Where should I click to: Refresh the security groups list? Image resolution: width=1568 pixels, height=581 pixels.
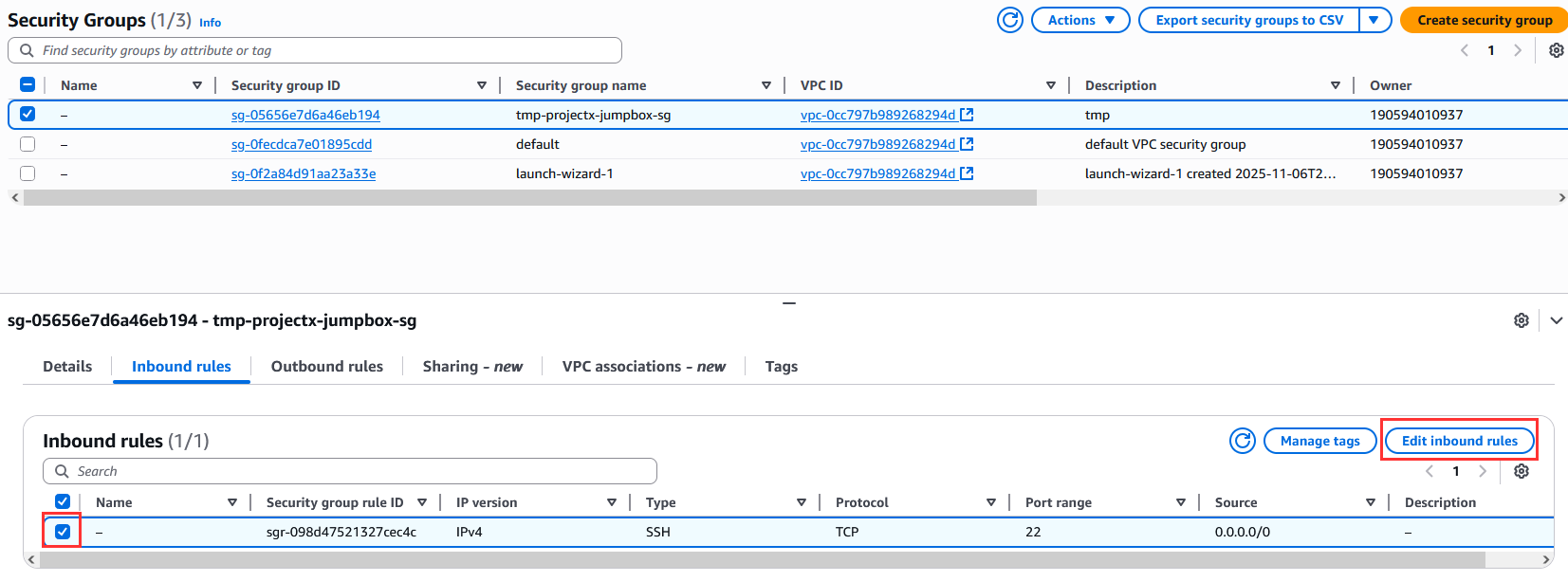[1010, 20]
